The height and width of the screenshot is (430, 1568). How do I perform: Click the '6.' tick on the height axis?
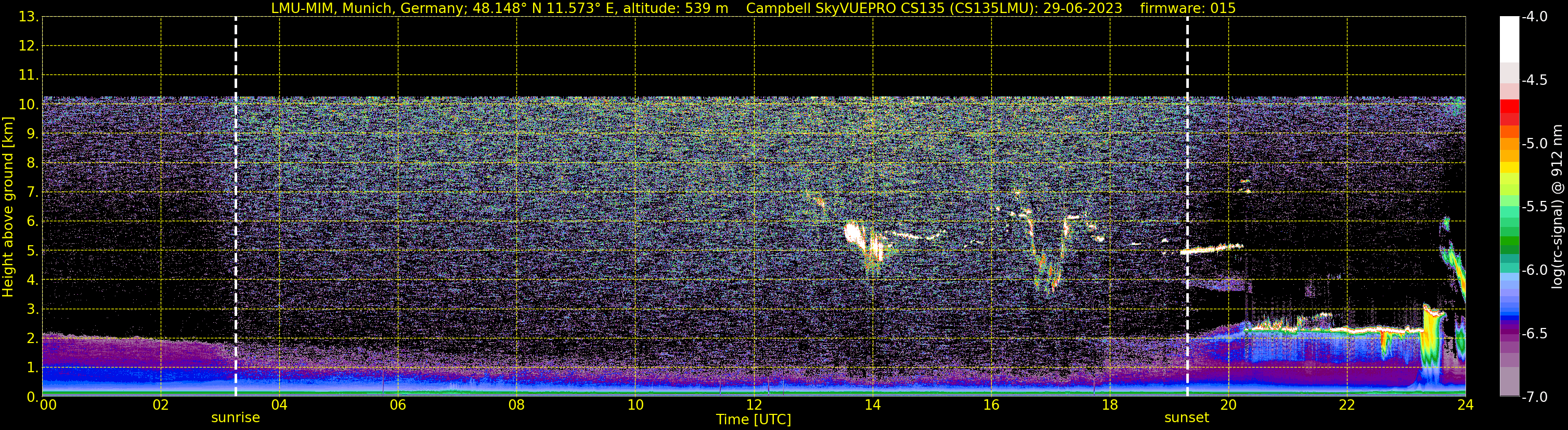[x=33, y=221]
